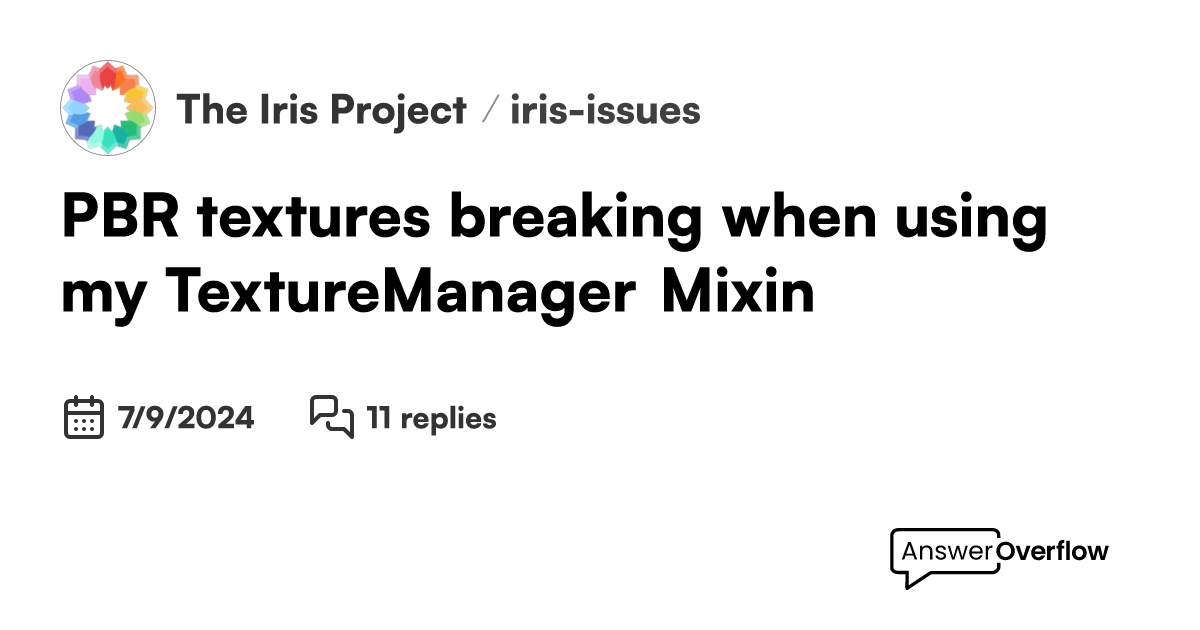Open the 11 replies text
Viewport: 1200px width, 630px height.
(431, 417)
